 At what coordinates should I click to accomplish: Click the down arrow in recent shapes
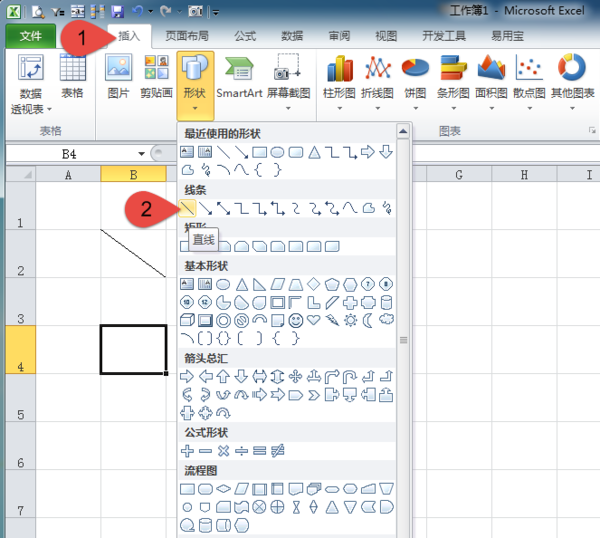[x=386, y=152]
